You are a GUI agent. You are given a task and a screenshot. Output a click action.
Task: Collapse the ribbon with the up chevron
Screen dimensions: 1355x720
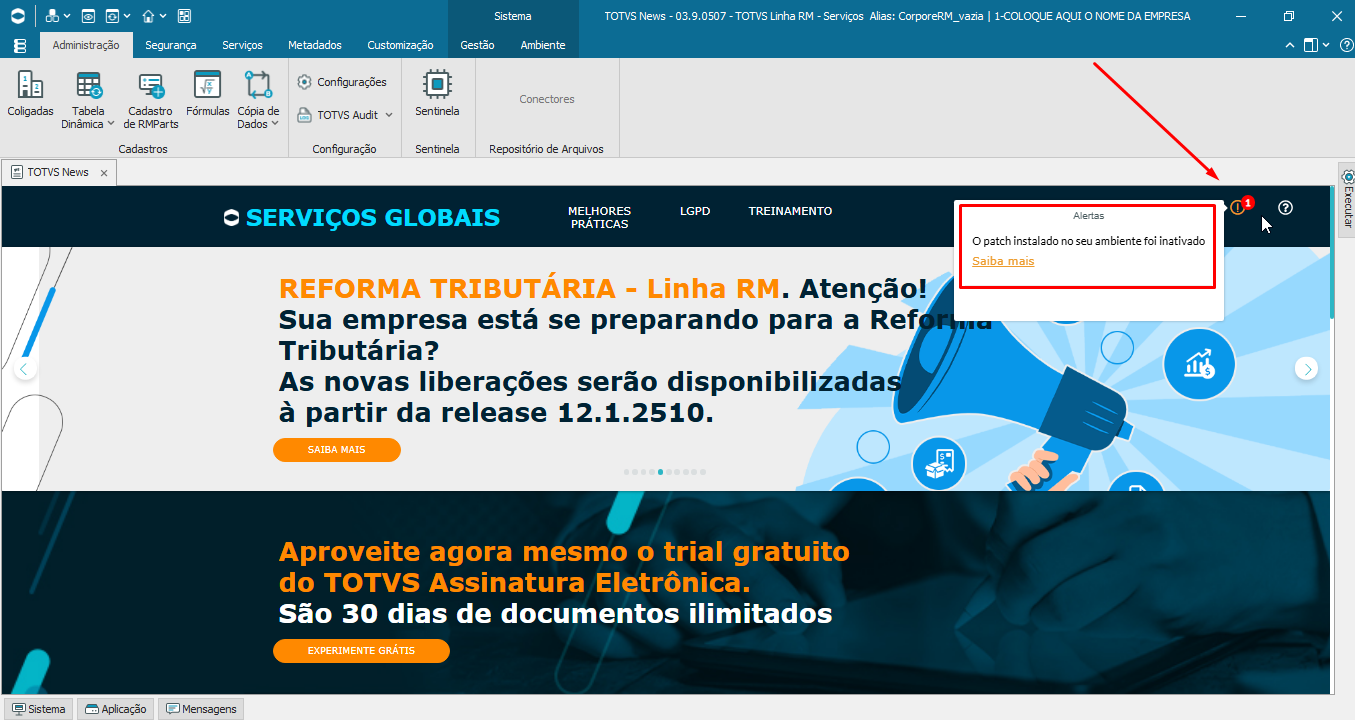click(1290, 45)
